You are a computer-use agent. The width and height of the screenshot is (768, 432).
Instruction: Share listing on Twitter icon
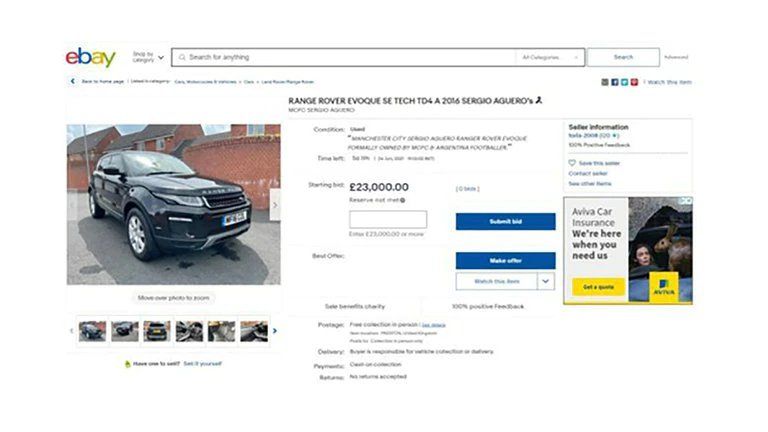click(x=624, y=82)
